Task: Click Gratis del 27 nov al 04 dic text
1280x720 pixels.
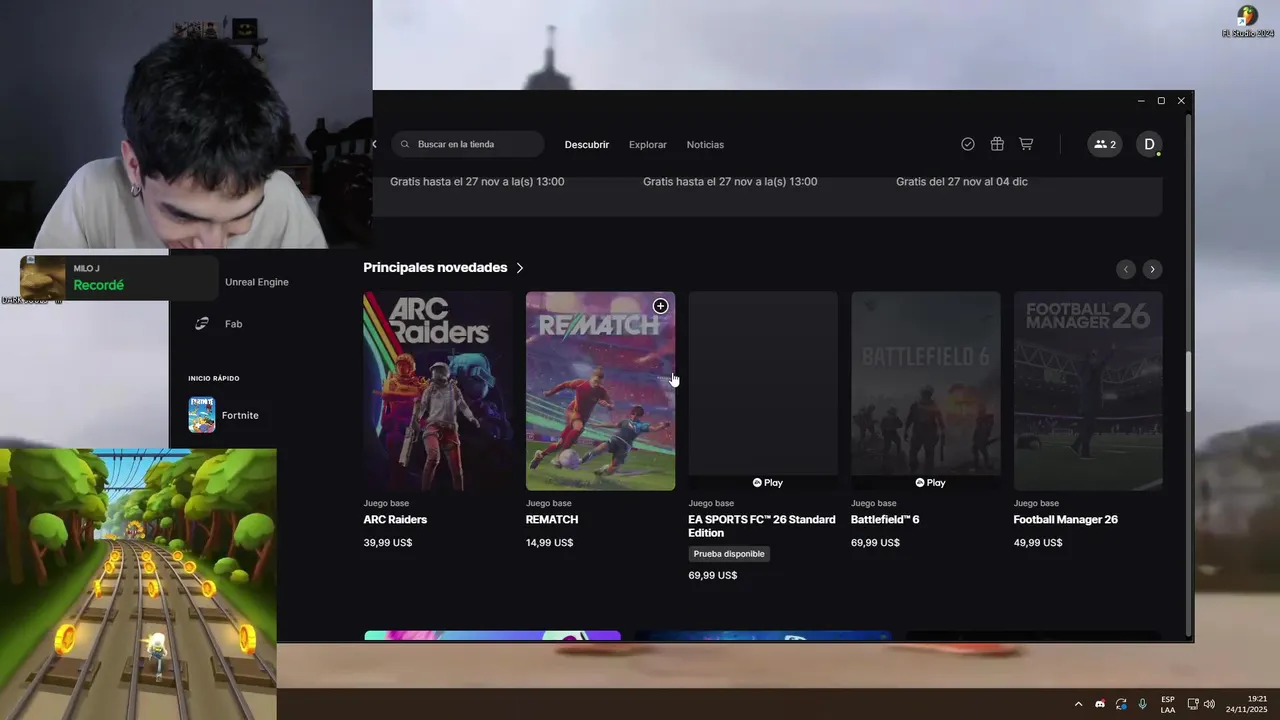Action: (x=962, y=182)
